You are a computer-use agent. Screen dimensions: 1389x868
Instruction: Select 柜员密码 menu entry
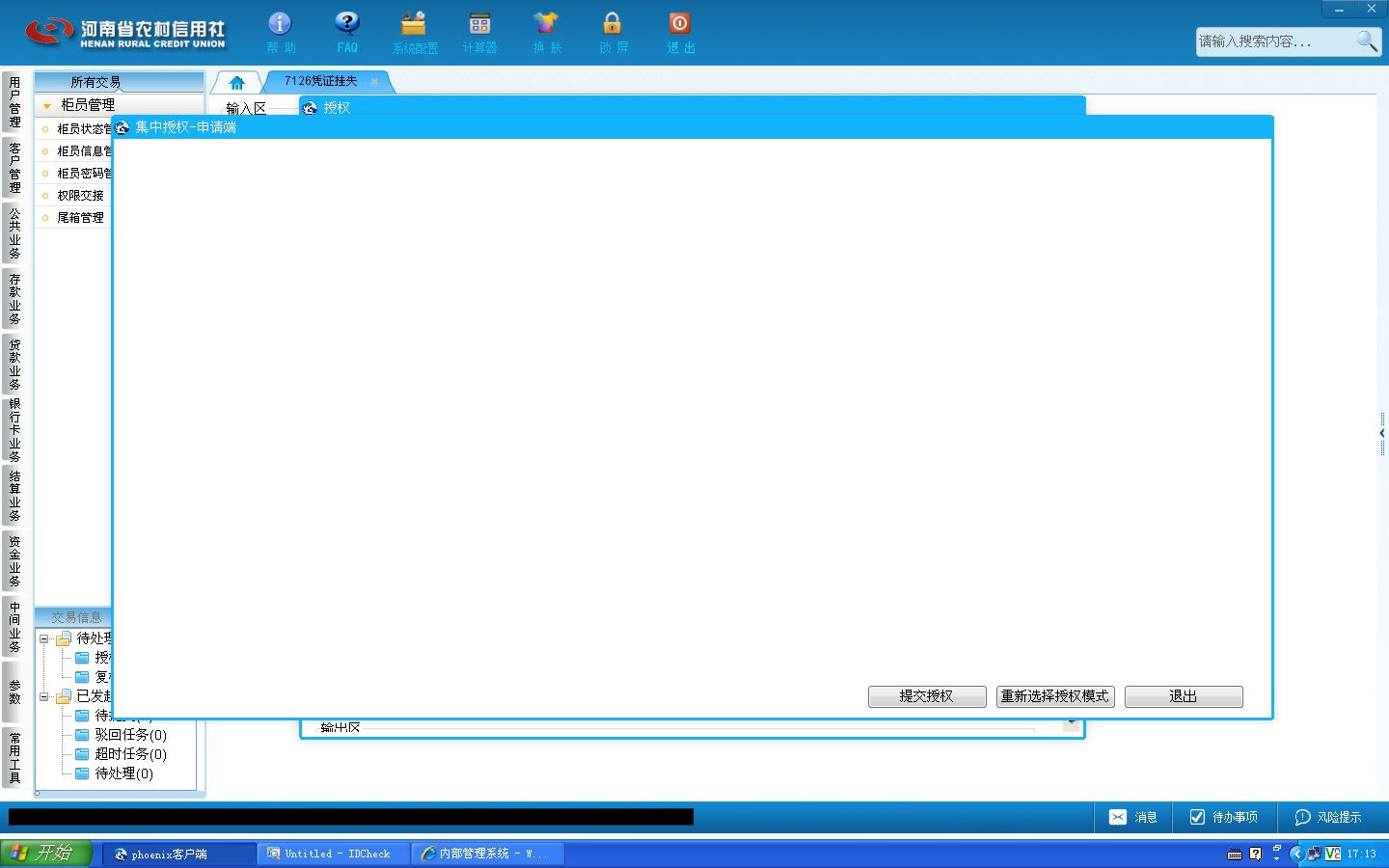click(x=83, y=173)
